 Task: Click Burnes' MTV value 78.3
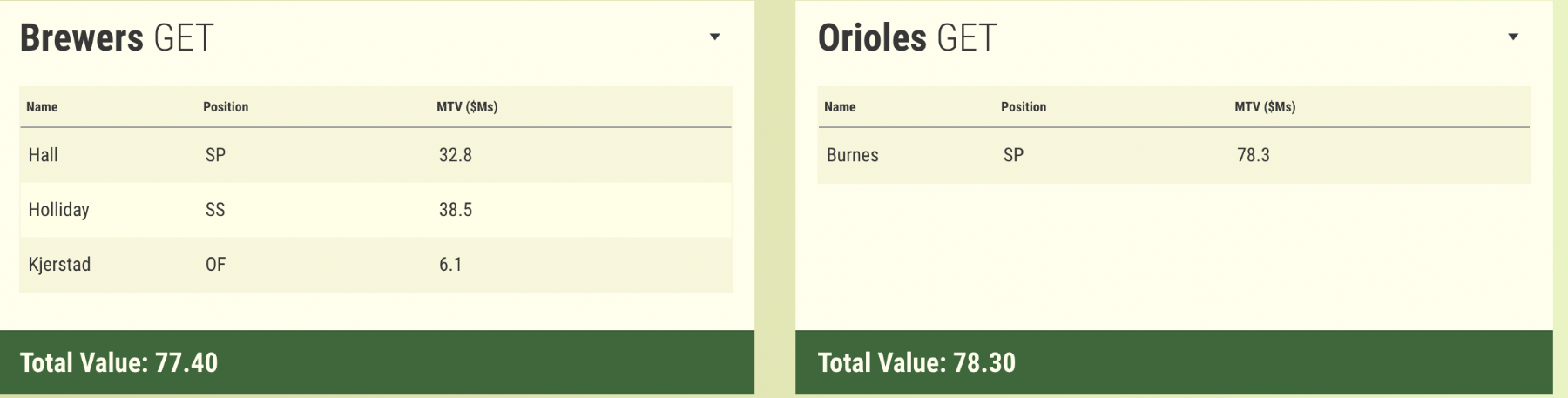[x=1254, y=155]
